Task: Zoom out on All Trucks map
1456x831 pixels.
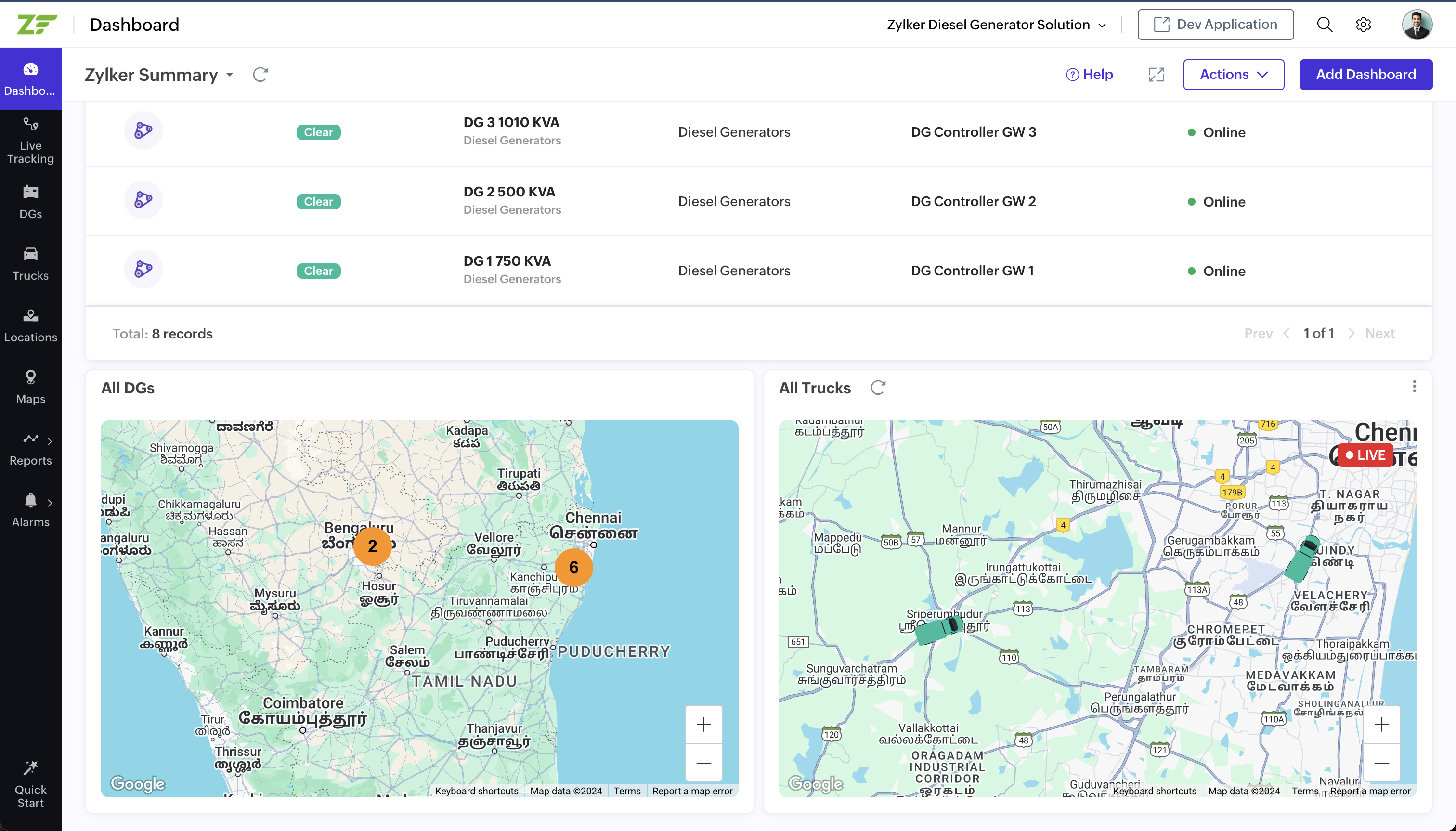Action: [x=1382, y=763]
